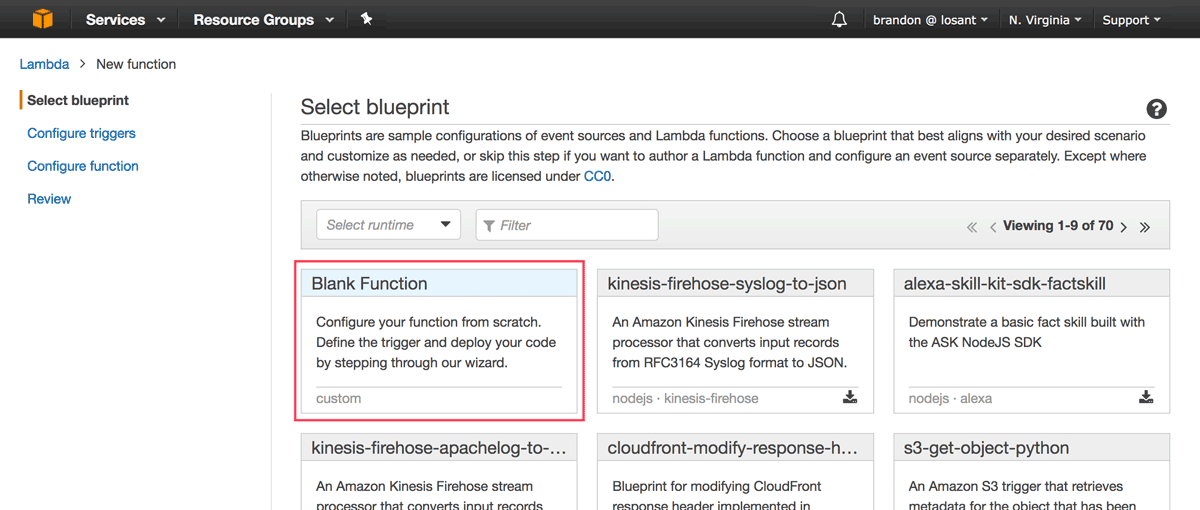Select the Blank Function blueprint

coord(439,340)
